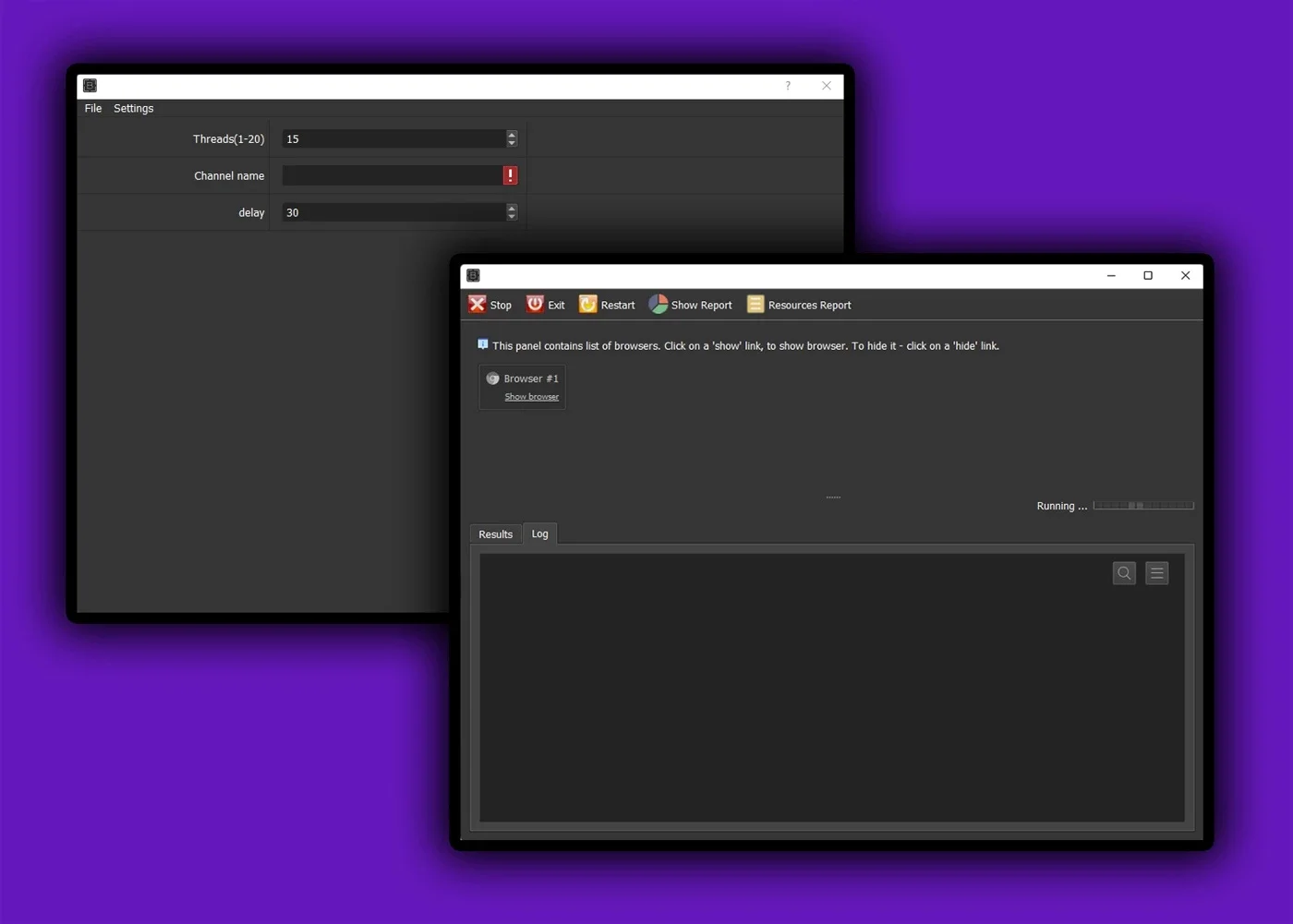Decrease delay value with down arrow
This screenshot has height=924, width=1293.
pos(512,217)
